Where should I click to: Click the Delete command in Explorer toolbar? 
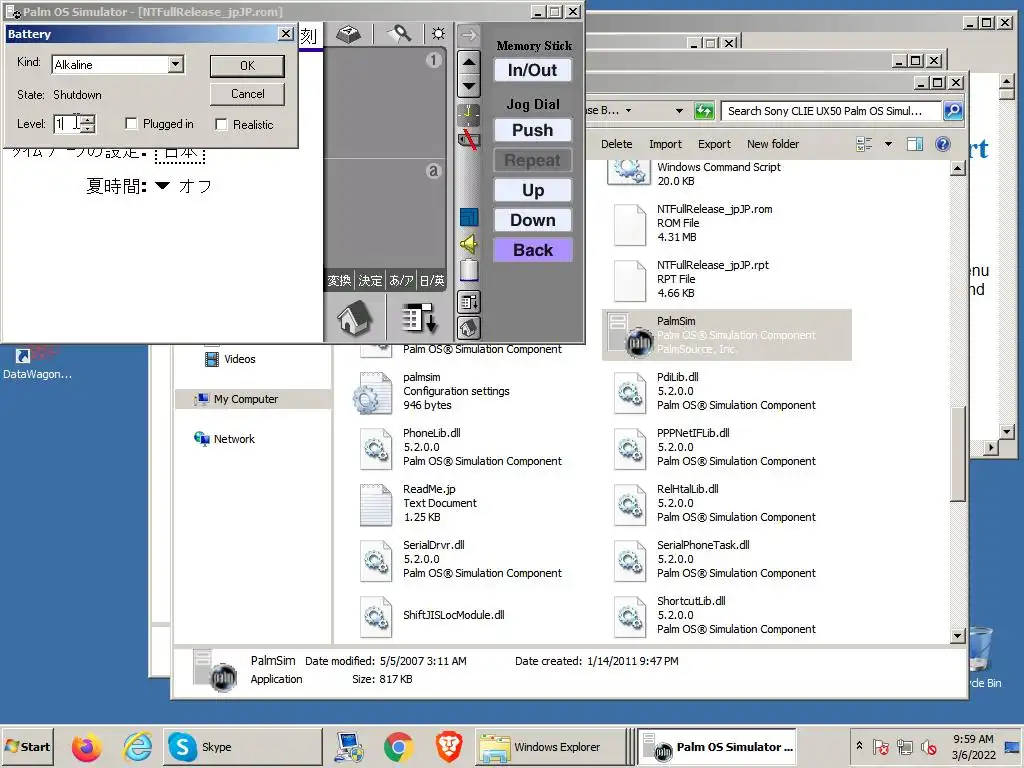tap(616, 144)
